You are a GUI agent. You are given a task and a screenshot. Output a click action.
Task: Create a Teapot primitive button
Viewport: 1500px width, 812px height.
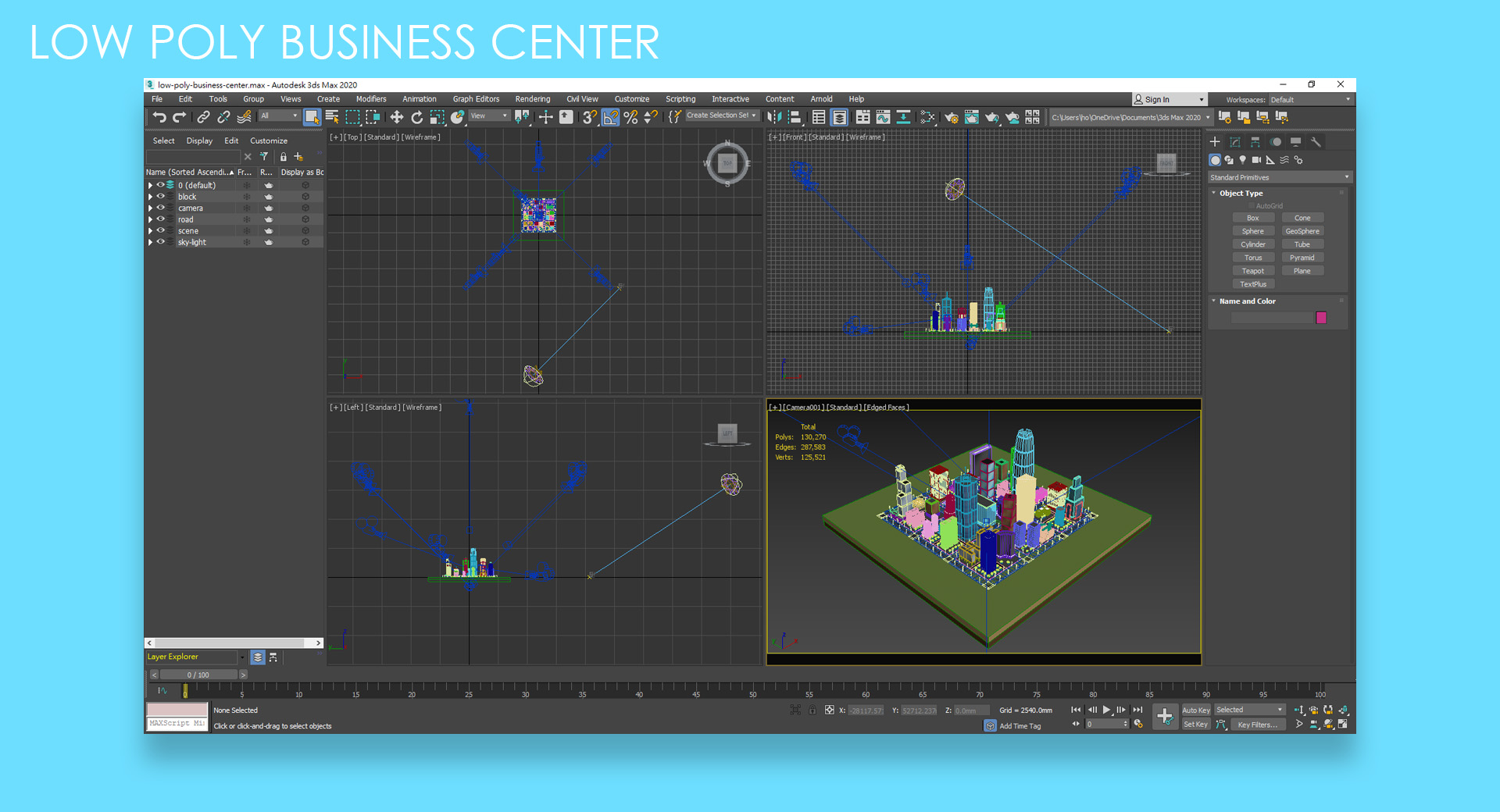click(x=1253, y=271)
